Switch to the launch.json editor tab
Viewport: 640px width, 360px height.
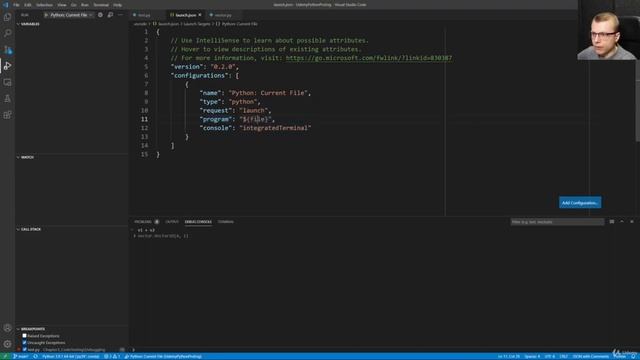185,15
